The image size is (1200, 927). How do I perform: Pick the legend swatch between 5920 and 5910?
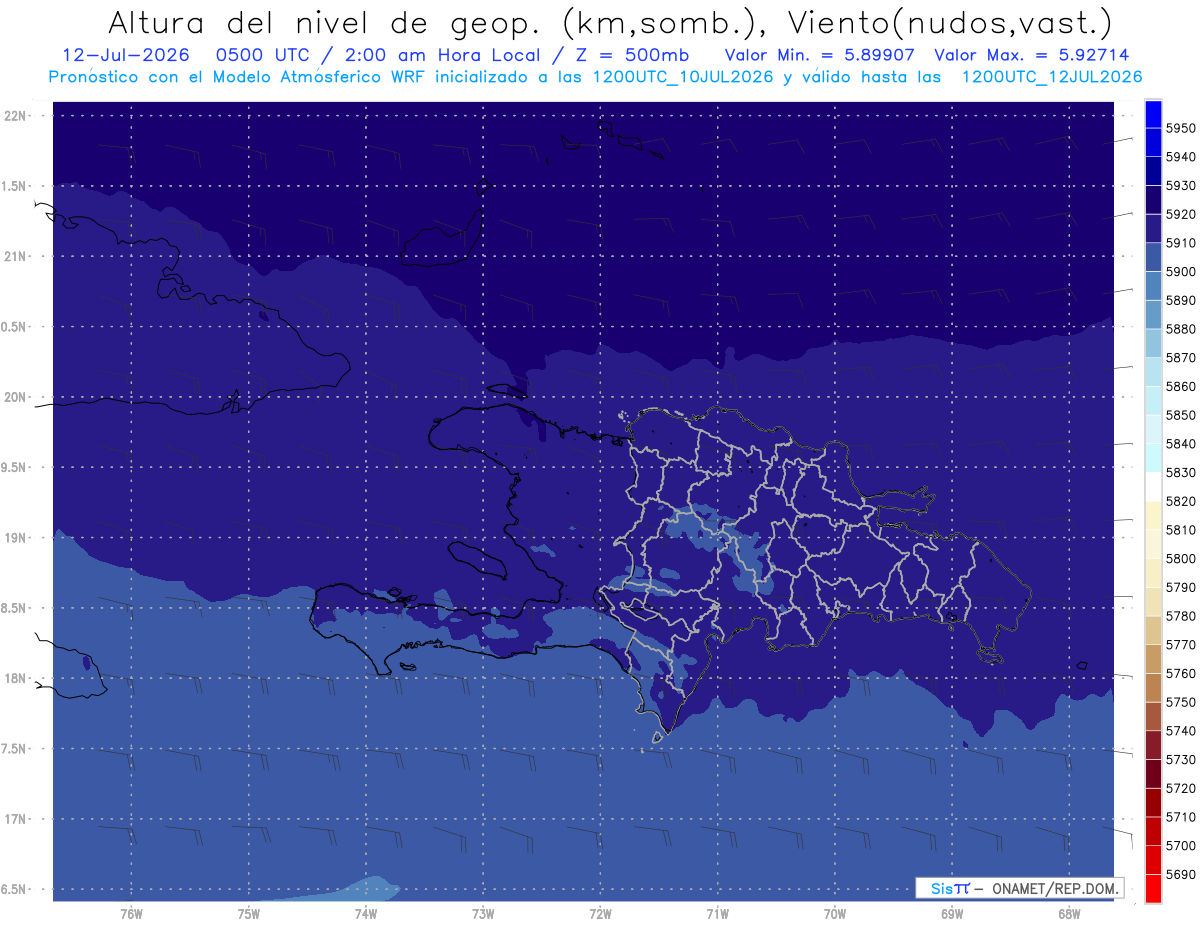click(x=1153, y=229)
